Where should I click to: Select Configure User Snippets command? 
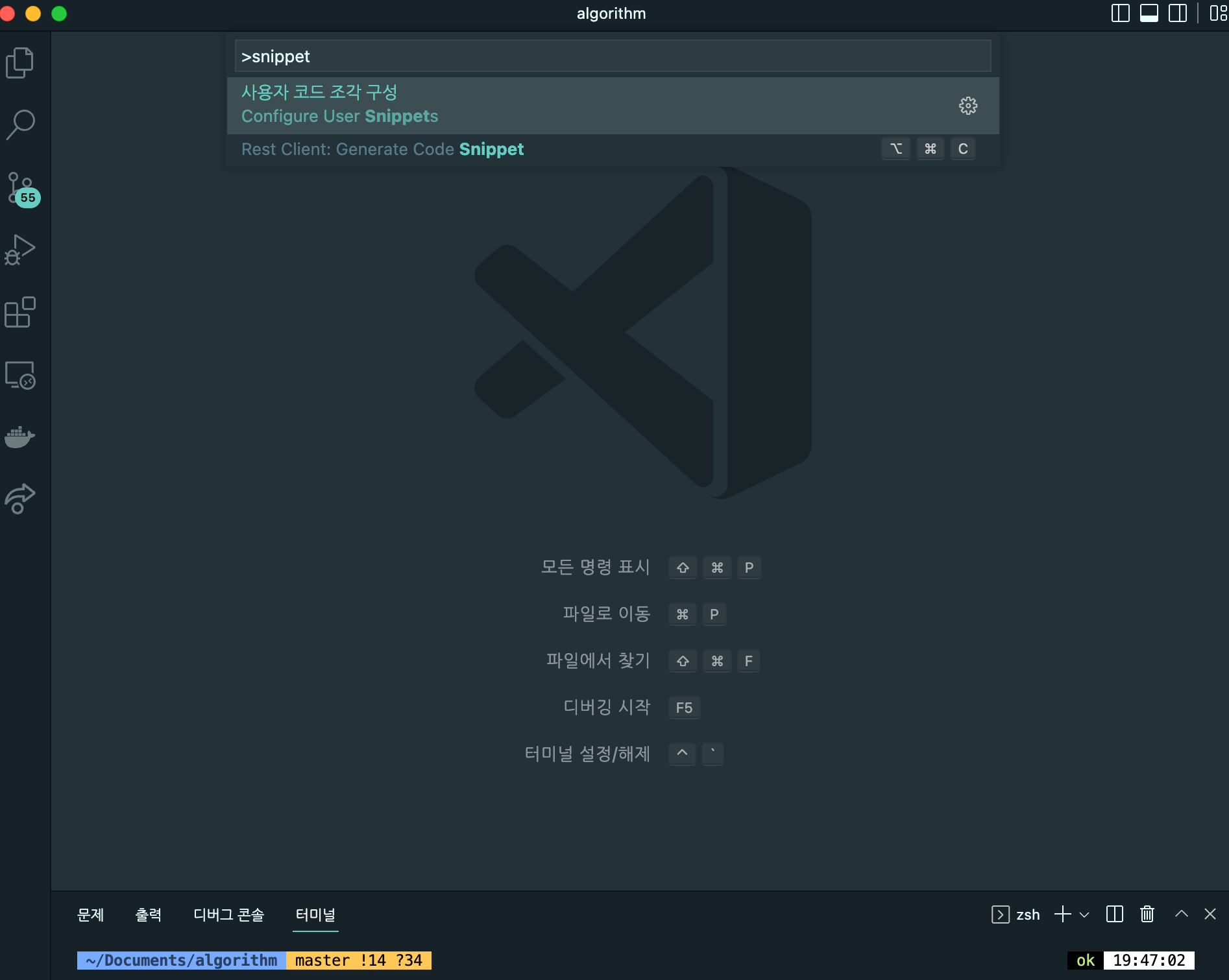click(613, 106)
